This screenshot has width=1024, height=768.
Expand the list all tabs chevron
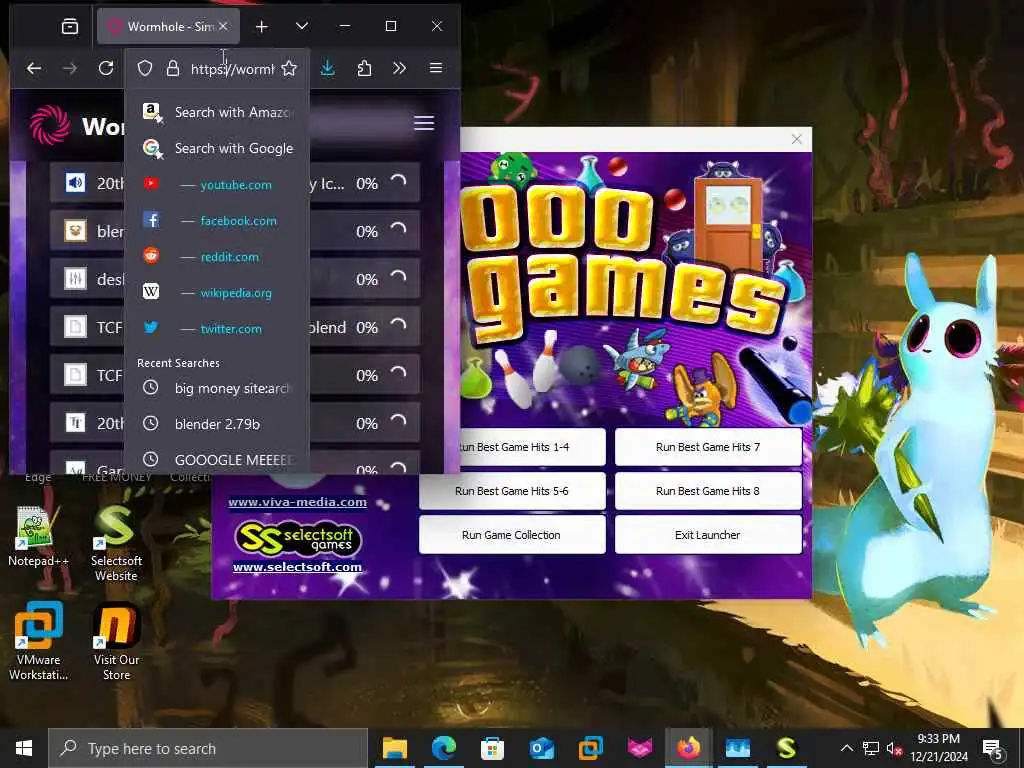(x=302, y=27)
